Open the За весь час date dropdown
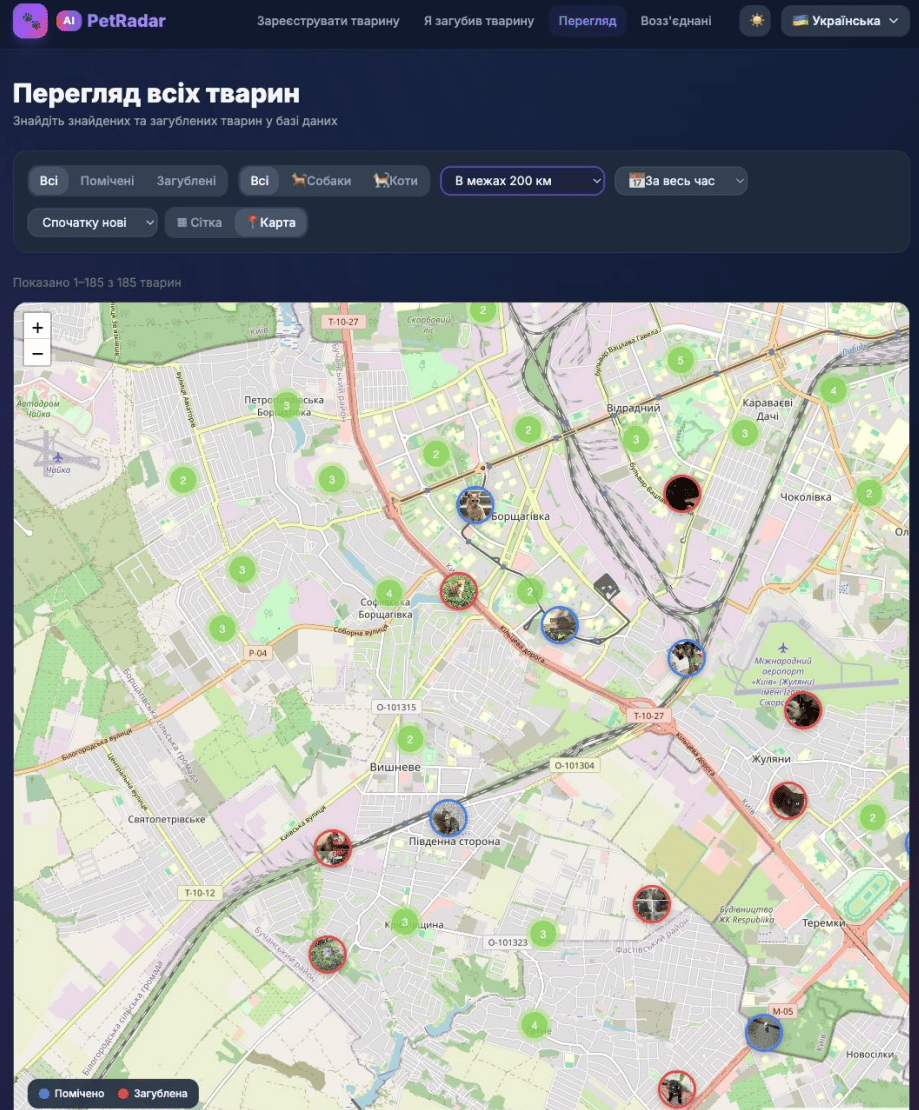The image size is (919, 1110). tap(681, 181)
